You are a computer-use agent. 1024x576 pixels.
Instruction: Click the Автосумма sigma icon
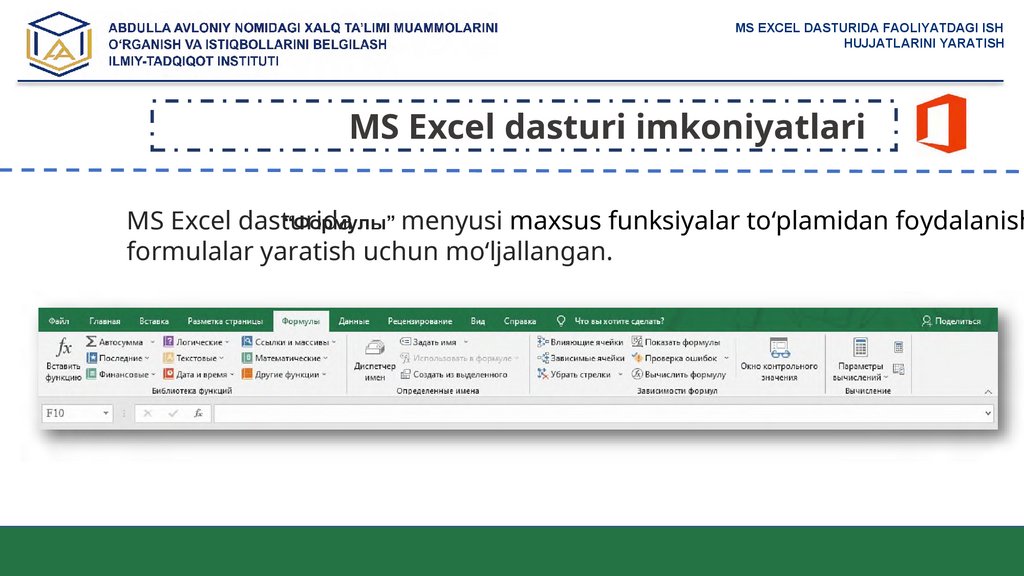(x=91, y=342)
